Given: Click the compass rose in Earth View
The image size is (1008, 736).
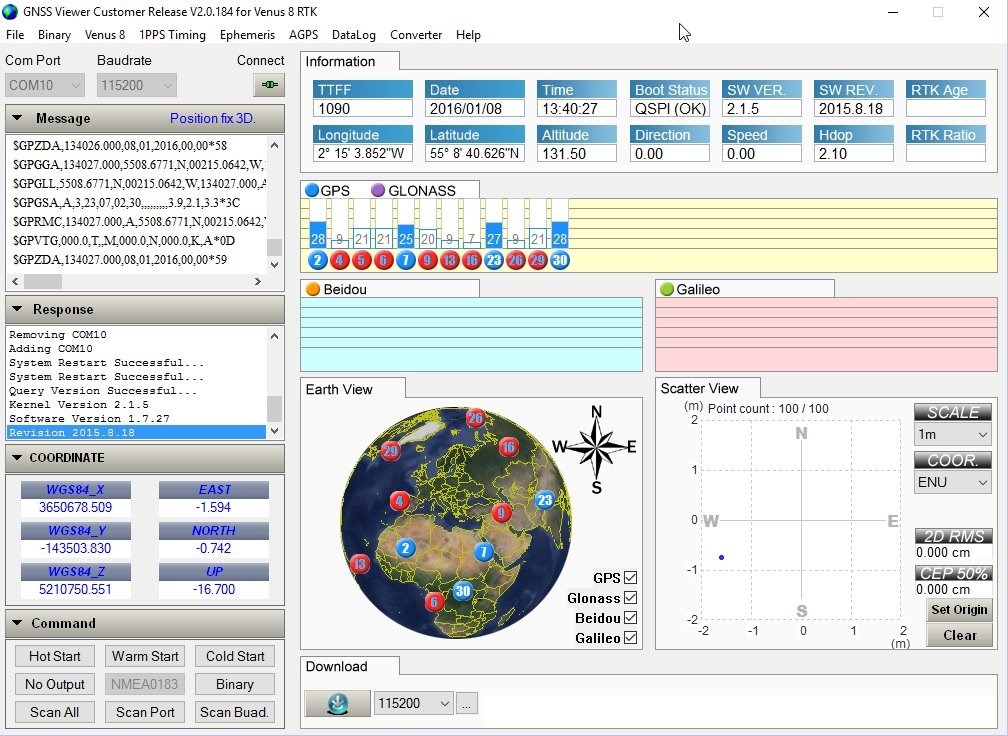Looking at the screenshot, I should 596,447.
